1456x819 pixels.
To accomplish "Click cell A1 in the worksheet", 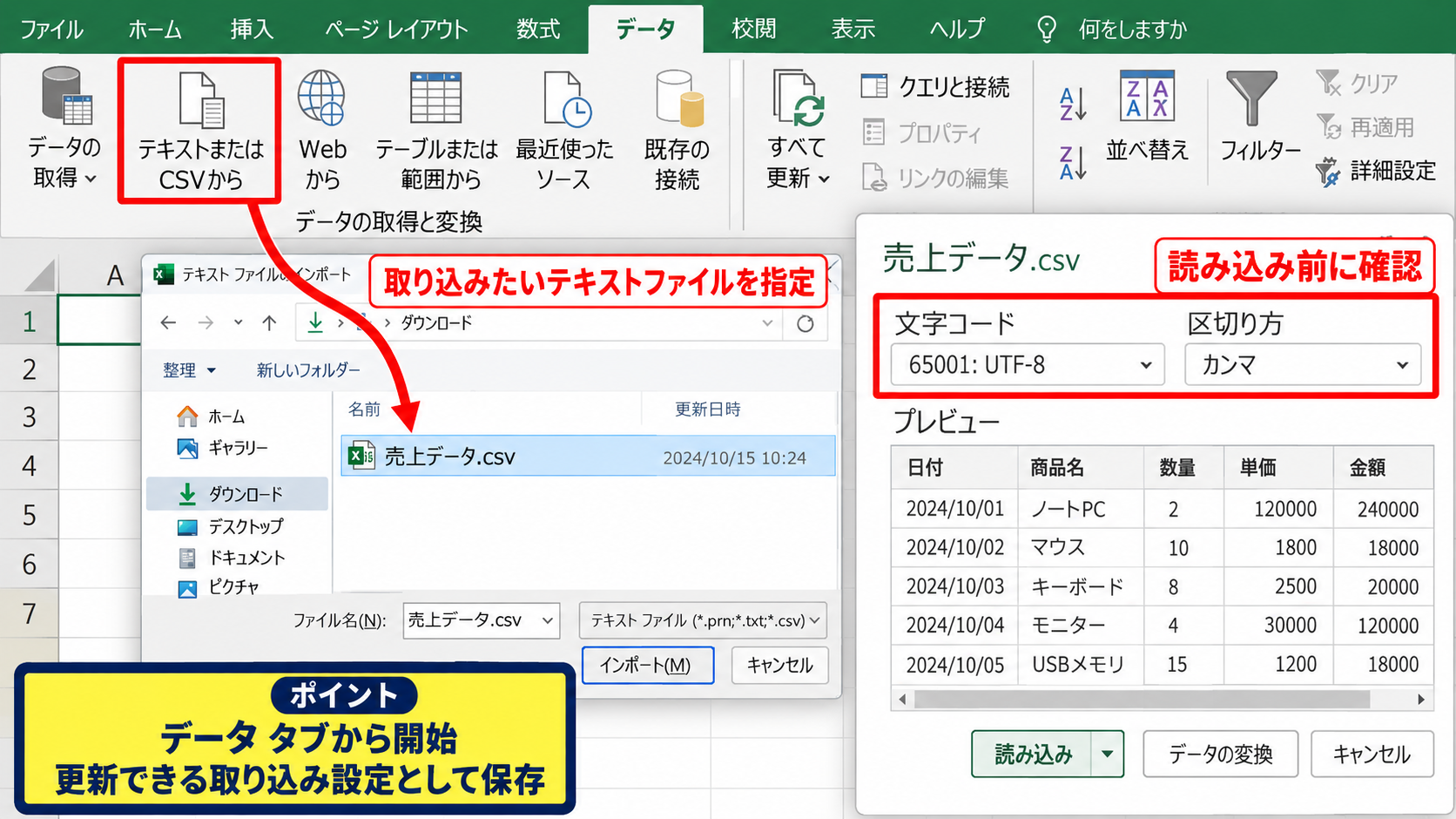I will tap(99, 320).
